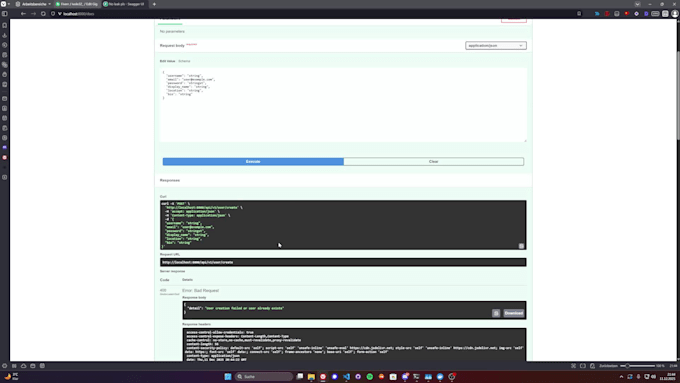
Task: Open the sync cloud icon in the status bar
Action: point(23,366)
